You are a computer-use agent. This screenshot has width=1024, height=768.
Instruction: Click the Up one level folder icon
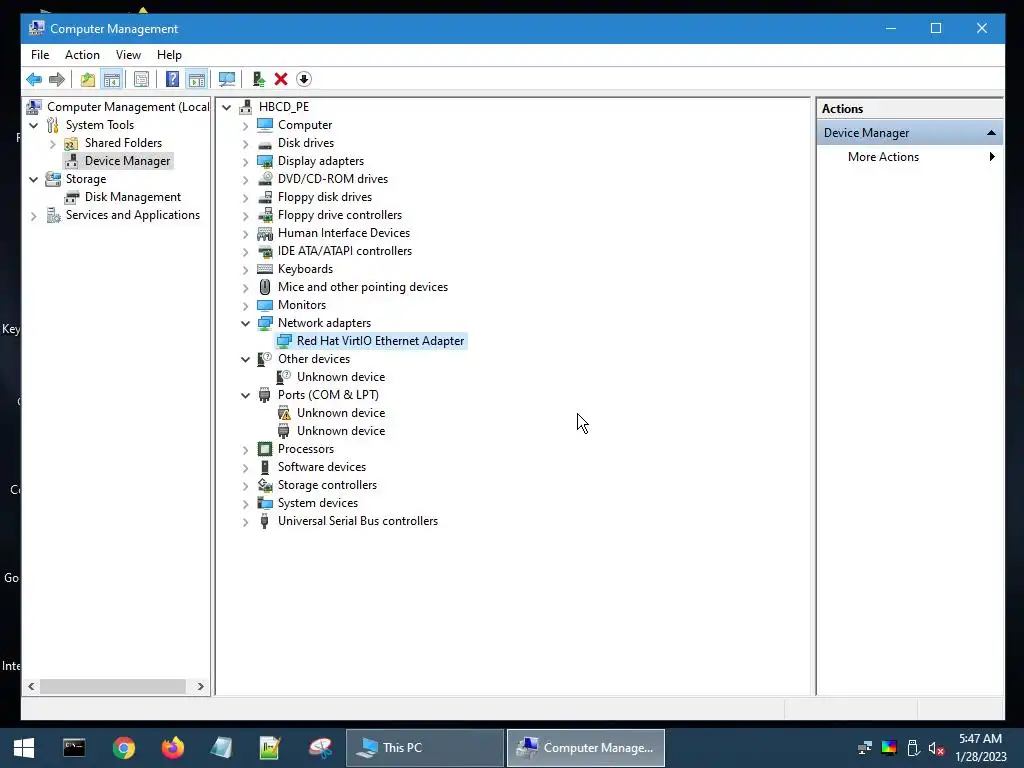point(88,80)
